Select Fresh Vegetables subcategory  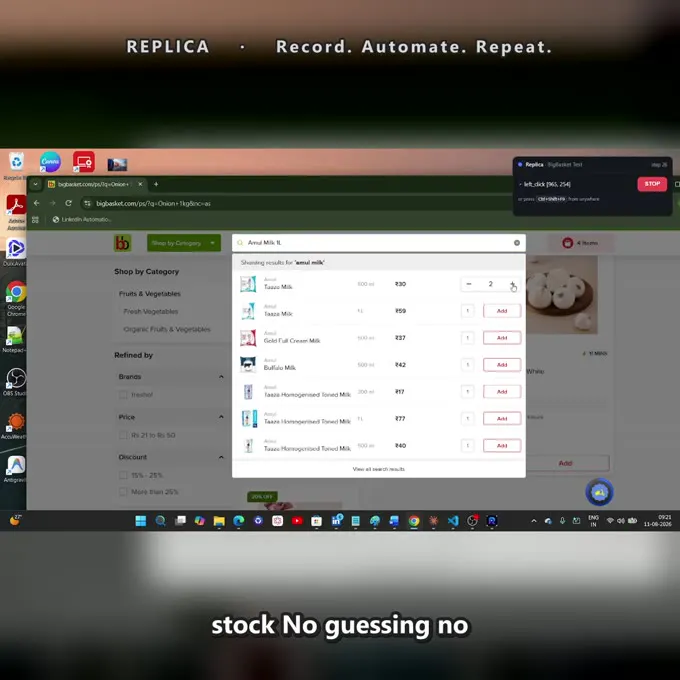(150, 311)
